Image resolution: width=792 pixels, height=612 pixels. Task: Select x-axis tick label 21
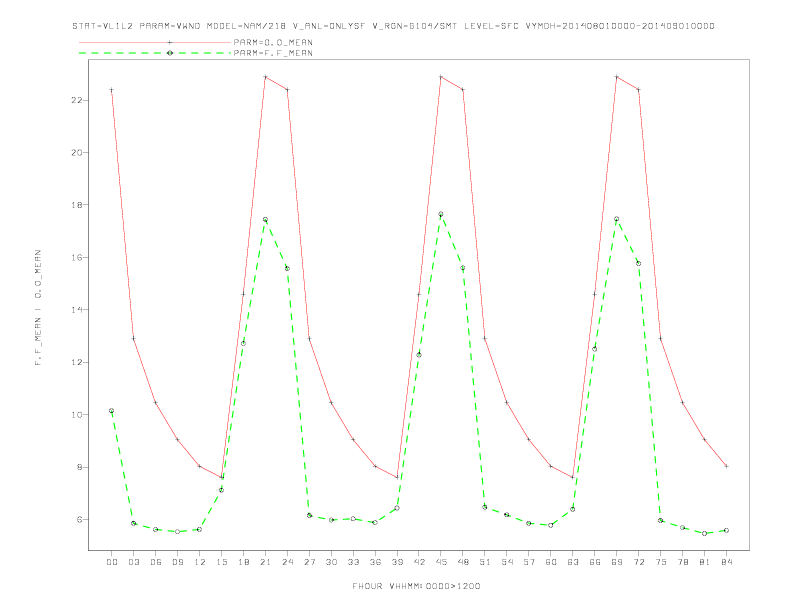point(265,562)
